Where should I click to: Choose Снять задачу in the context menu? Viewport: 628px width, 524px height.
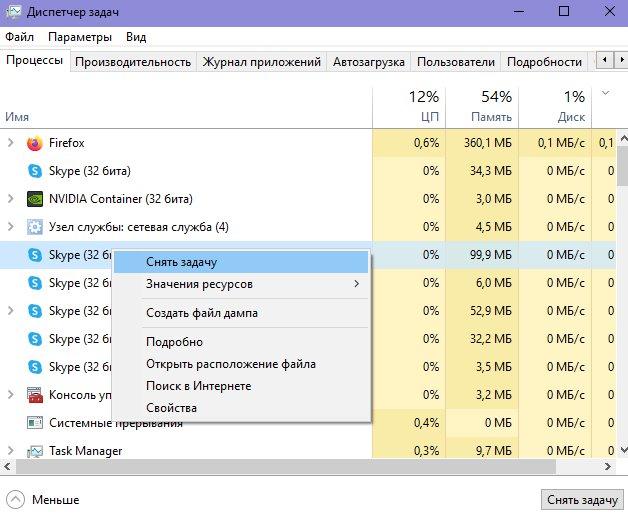click(241, 262)
